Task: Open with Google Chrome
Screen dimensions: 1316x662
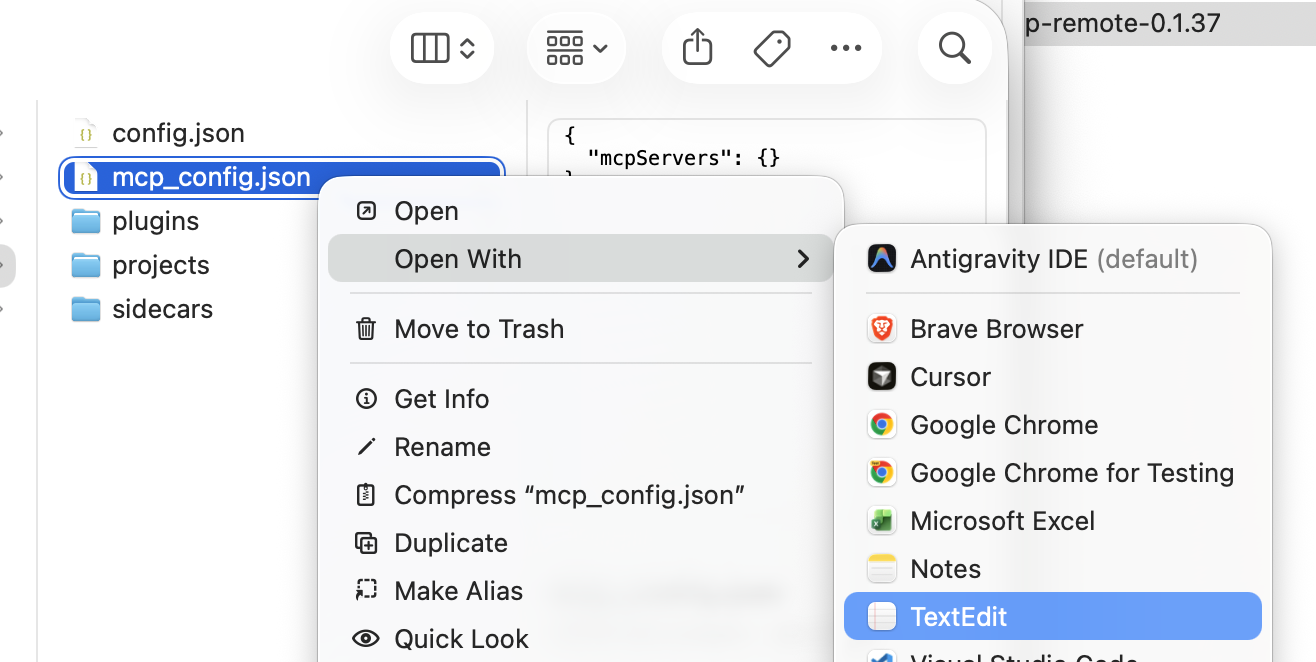Action: click(1053, 425)
